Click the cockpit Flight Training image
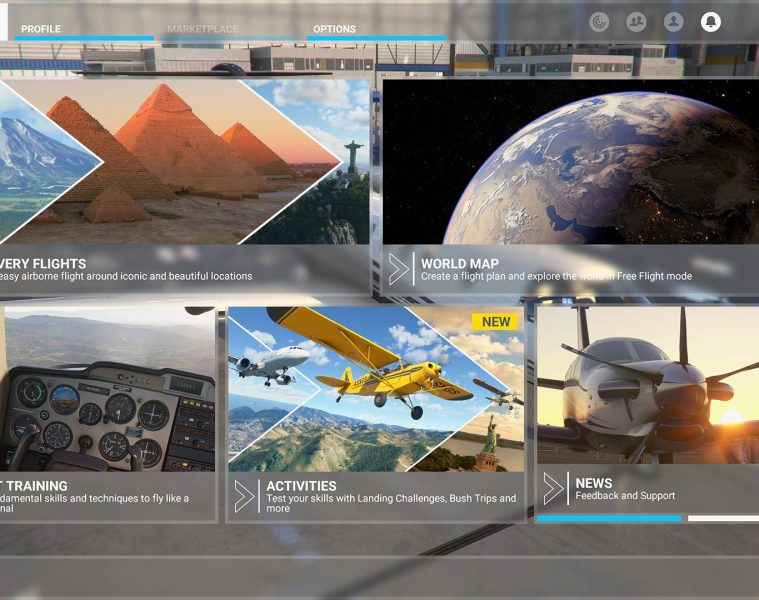This screenshot has width=759, height=600. 107,389
